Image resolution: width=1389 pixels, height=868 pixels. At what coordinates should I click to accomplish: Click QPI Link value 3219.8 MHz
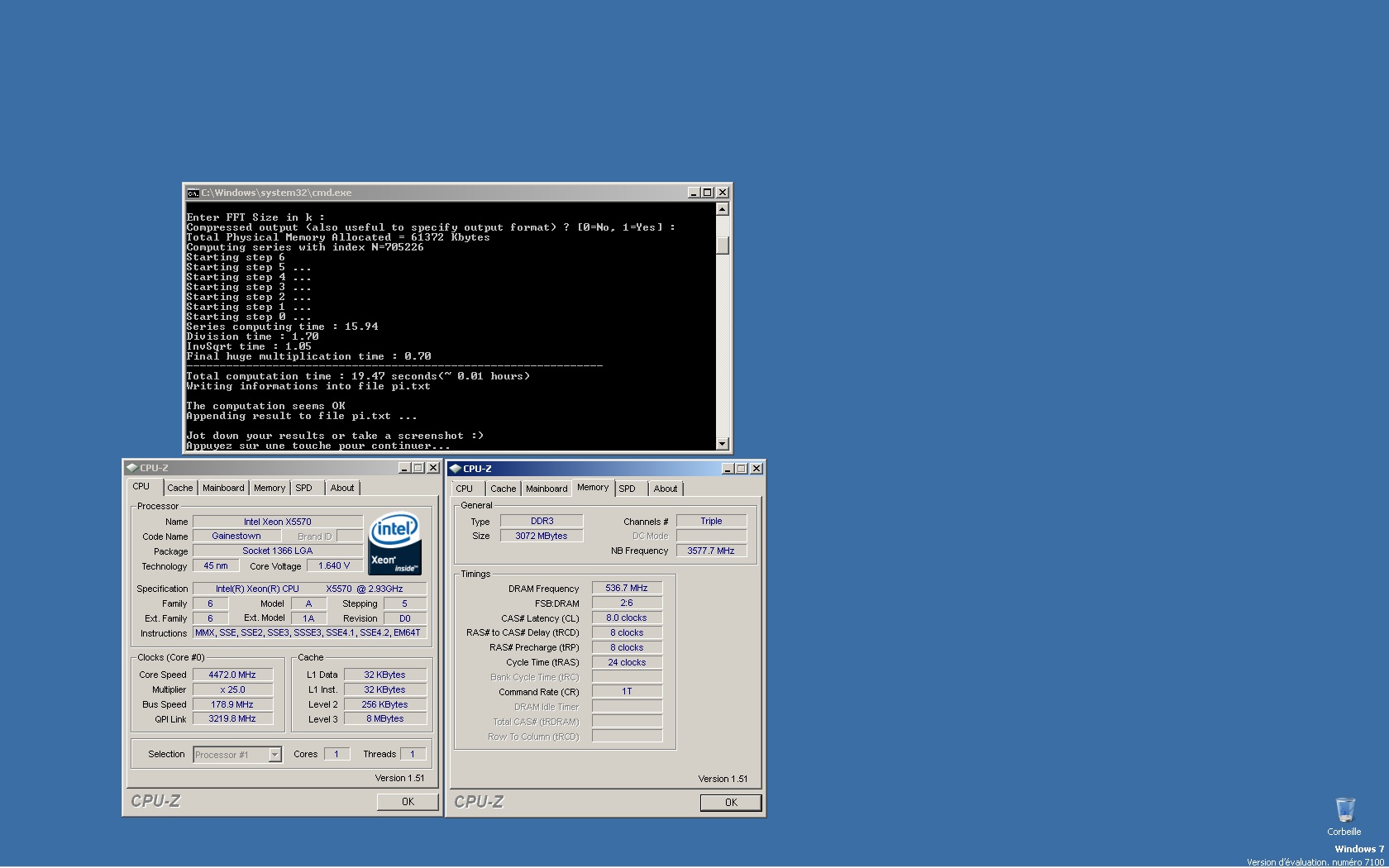pos(232,719)
